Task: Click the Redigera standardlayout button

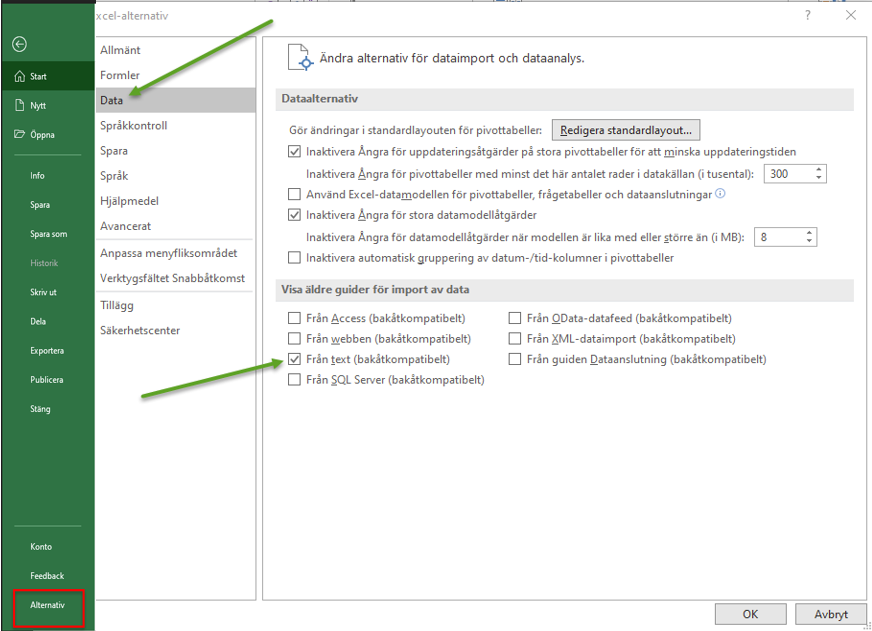Action: 626,130
